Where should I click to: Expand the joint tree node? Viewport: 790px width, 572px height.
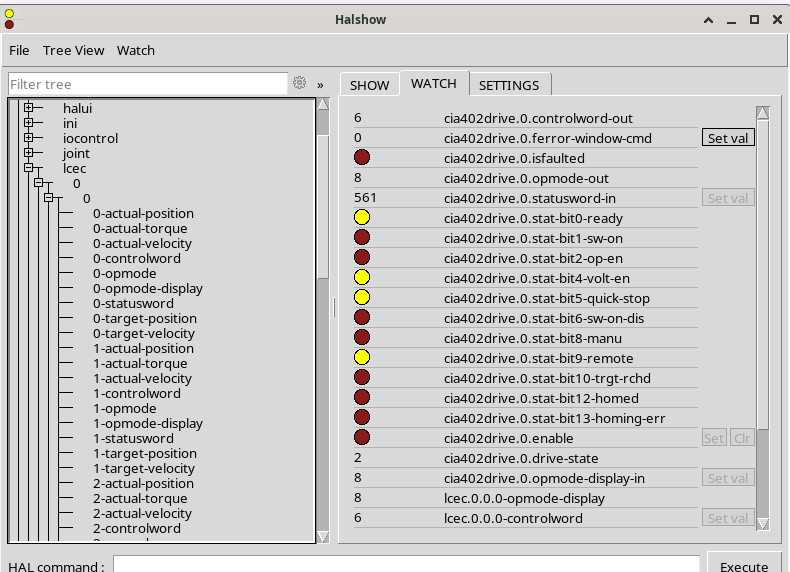tap(29, 153)
